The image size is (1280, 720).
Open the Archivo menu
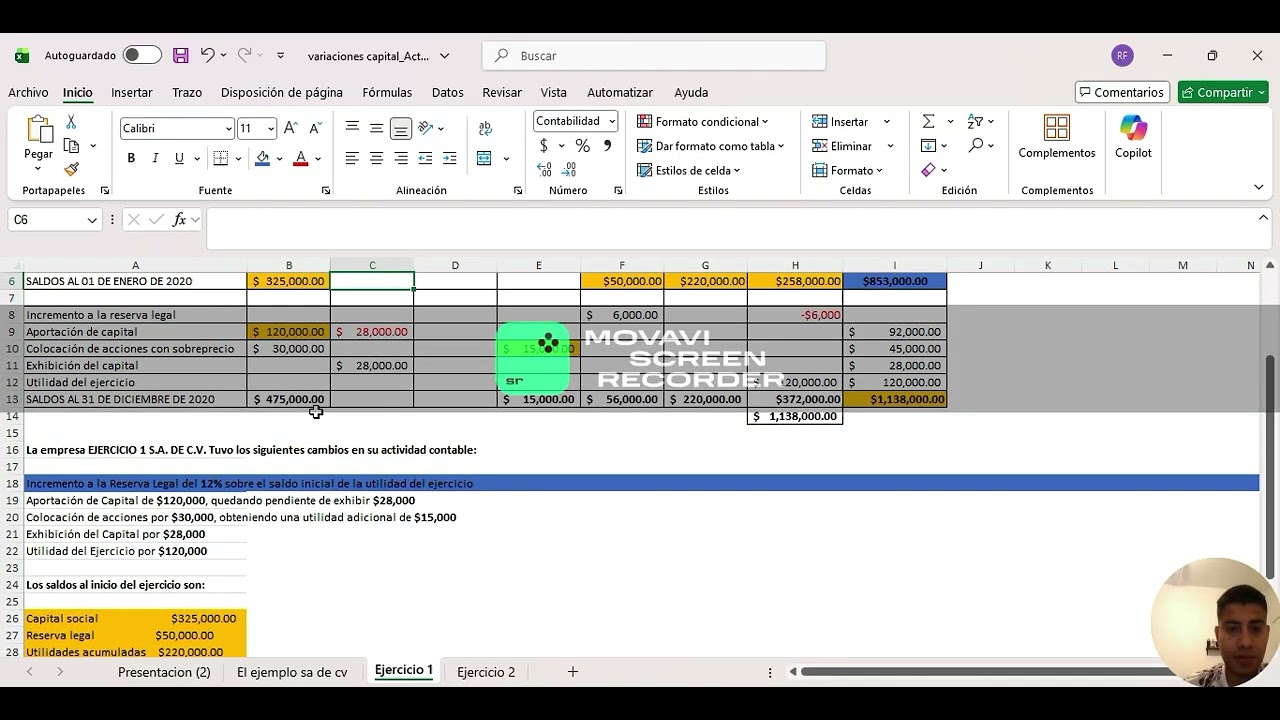[x=28, y=92]
